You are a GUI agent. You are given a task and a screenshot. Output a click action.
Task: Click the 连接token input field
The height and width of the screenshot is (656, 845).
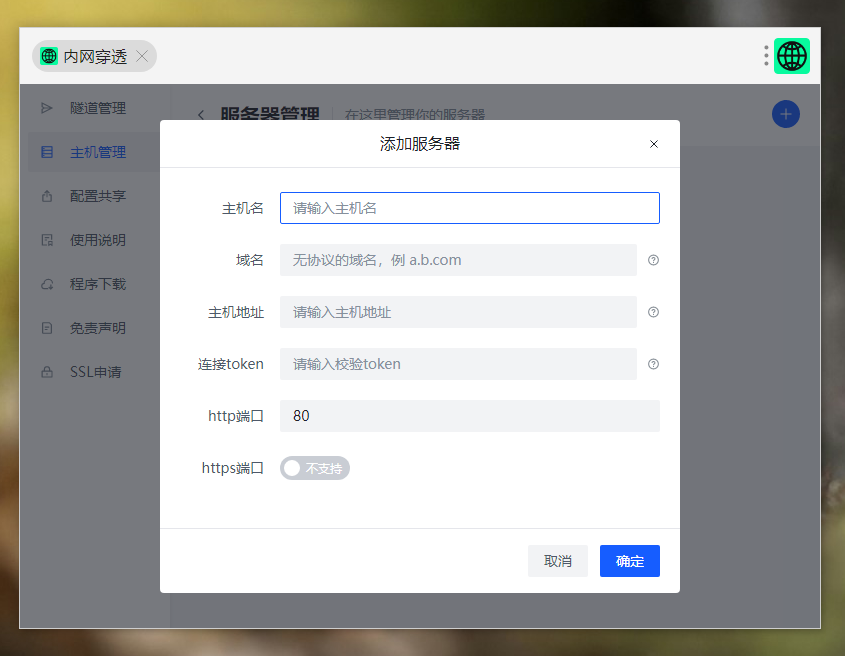coord(458,364)
